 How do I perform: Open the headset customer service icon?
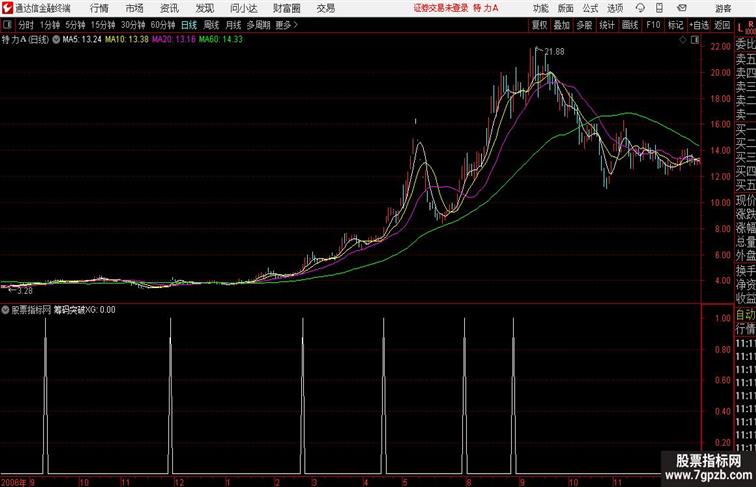click(x=640, y=8)
